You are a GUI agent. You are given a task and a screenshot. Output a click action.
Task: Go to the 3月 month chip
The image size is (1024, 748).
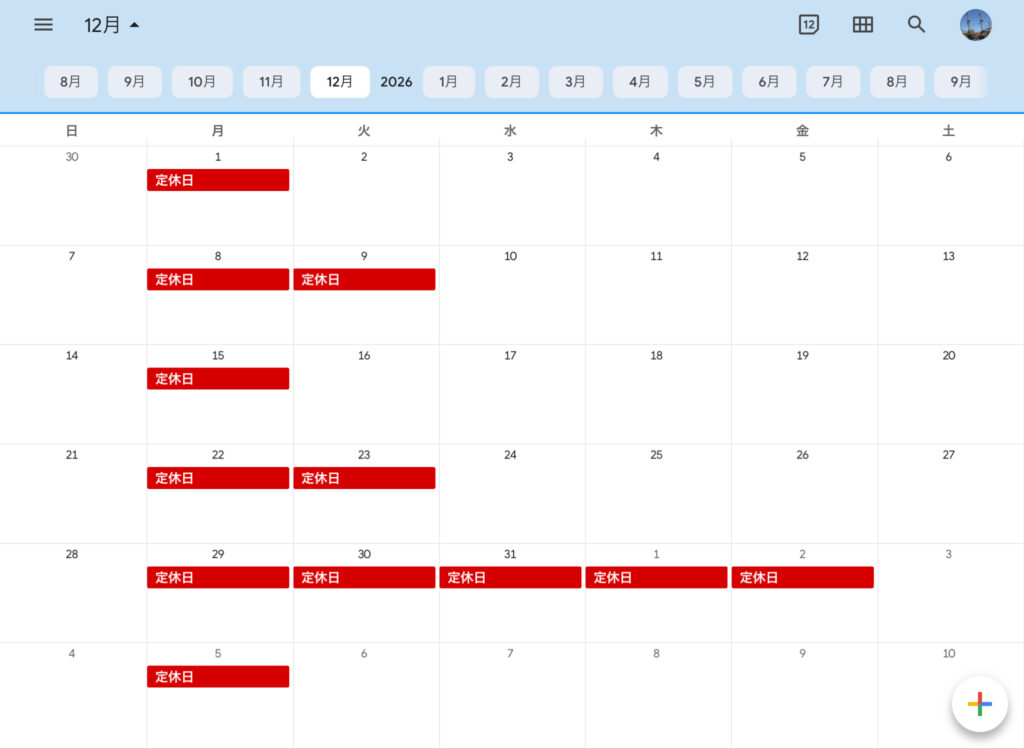575,82
